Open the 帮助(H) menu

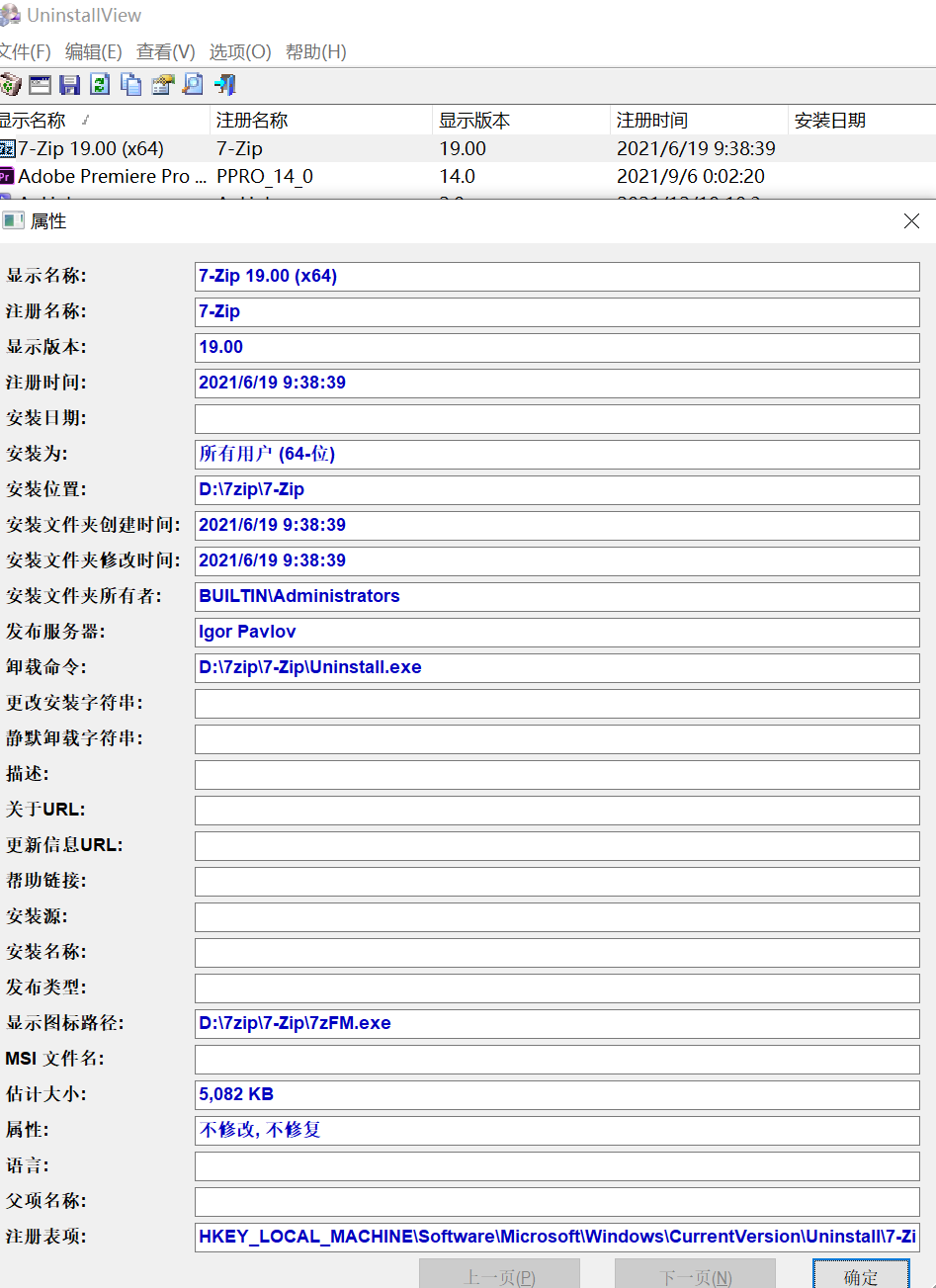316,51
